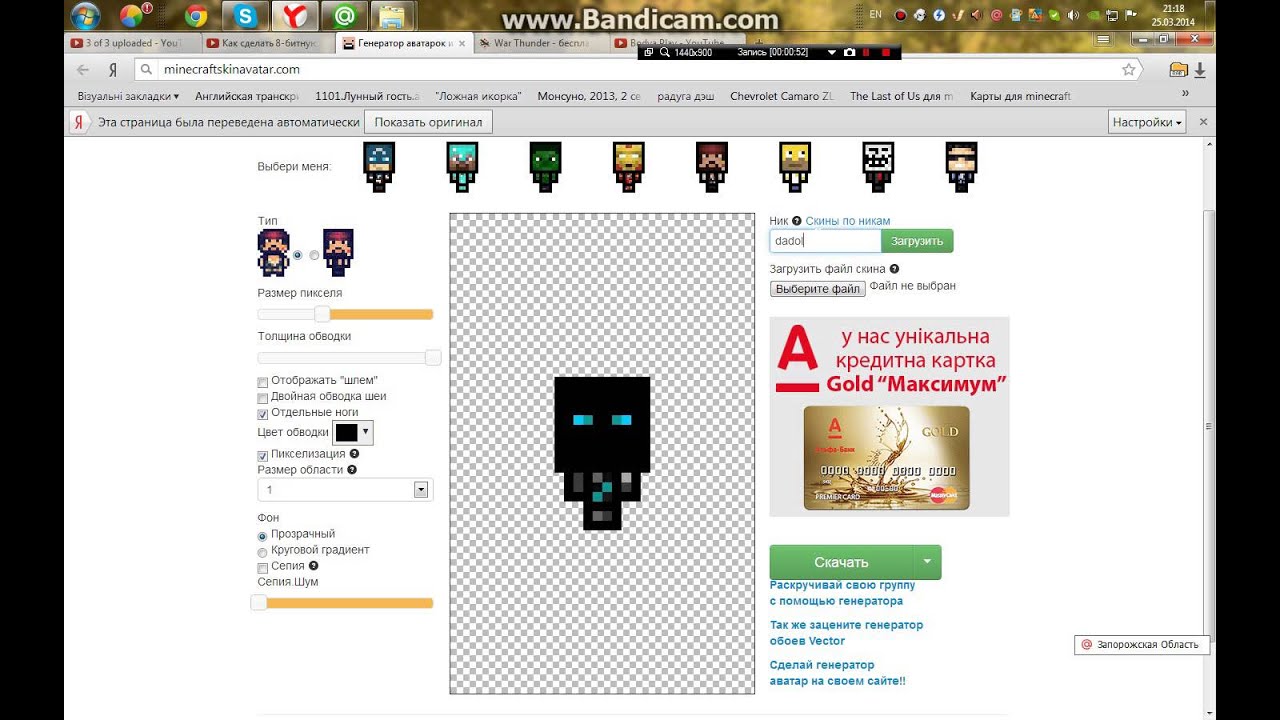Open Так же зацените генератор обоев link
Image resolution: width=1280 pixels, height=720 pixels.
click(846, 633)
